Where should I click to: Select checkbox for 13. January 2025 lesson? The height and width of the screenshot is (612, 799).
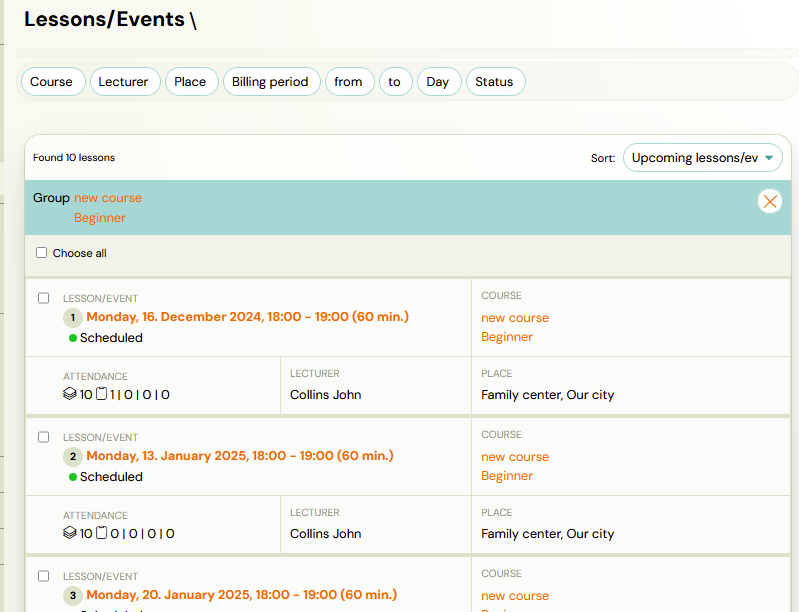[x=43, y=437]
